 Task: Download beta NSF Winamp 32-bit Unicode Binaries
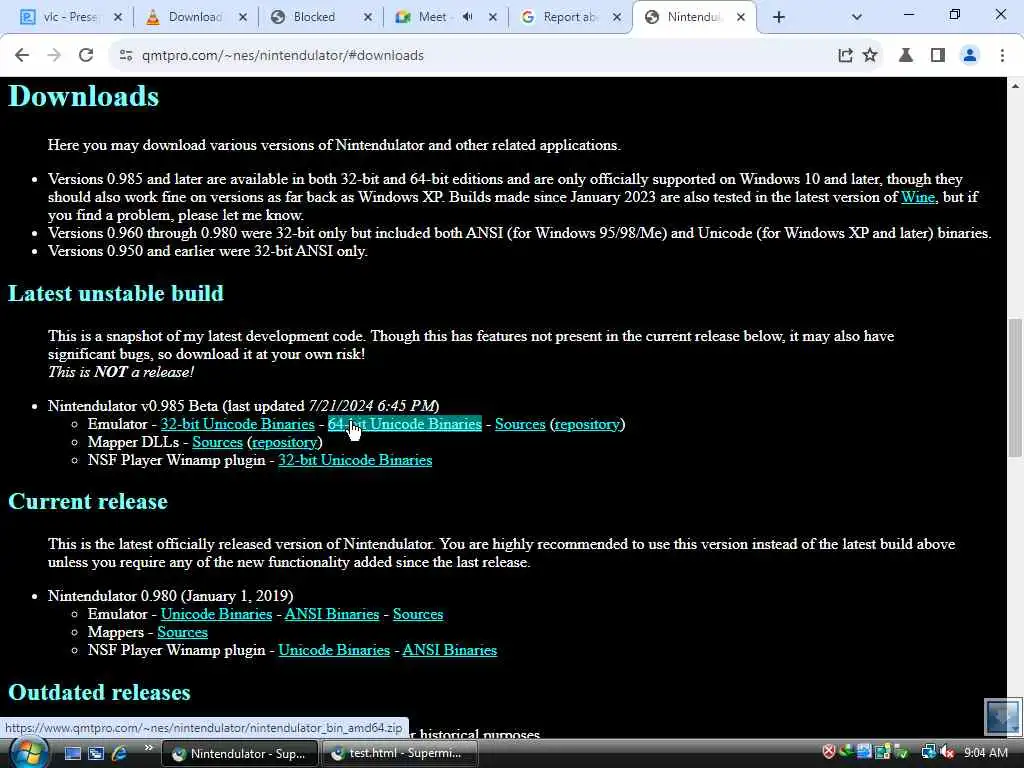[355, 460]
